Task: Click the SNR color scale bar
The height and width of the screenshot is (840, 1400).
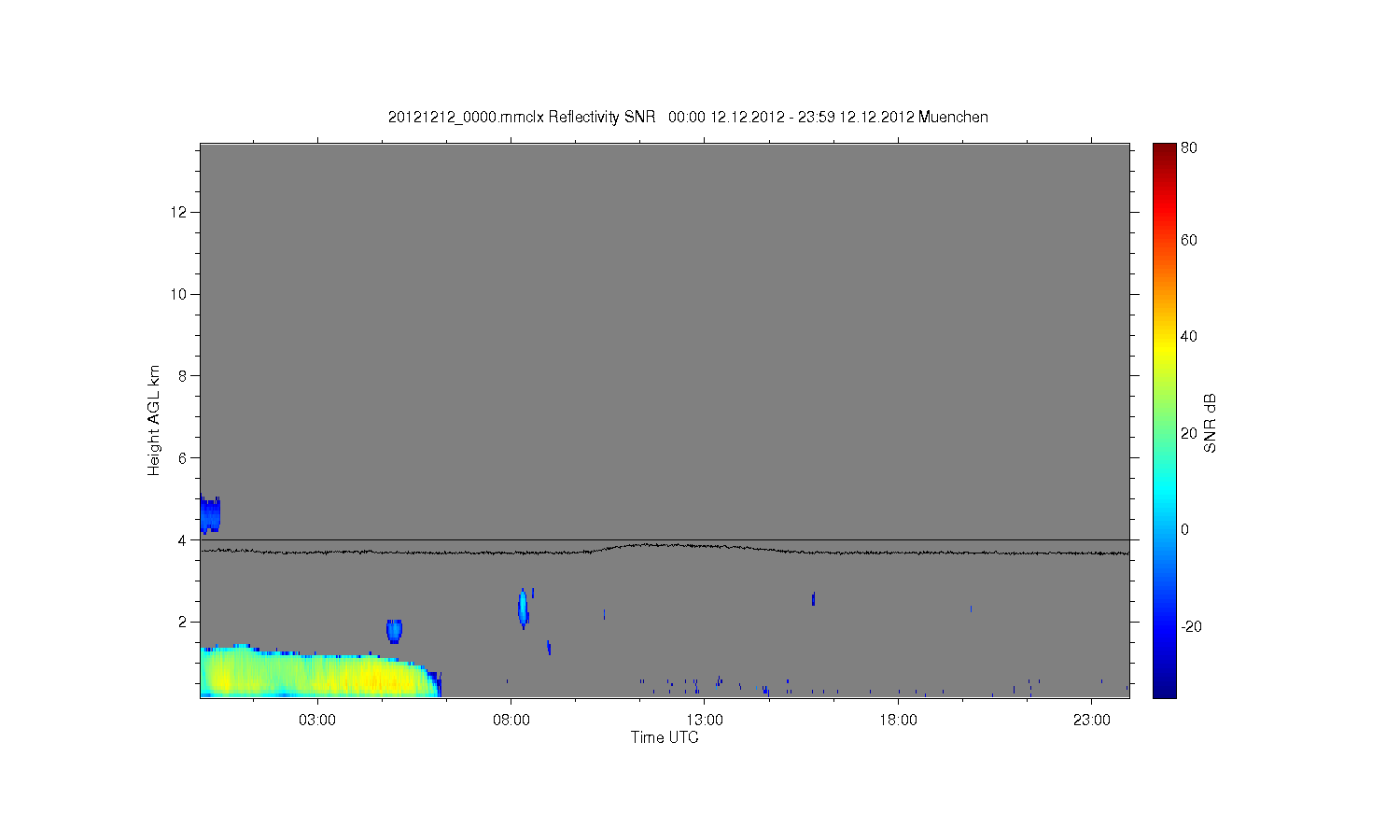Action: coord(1164,420)
